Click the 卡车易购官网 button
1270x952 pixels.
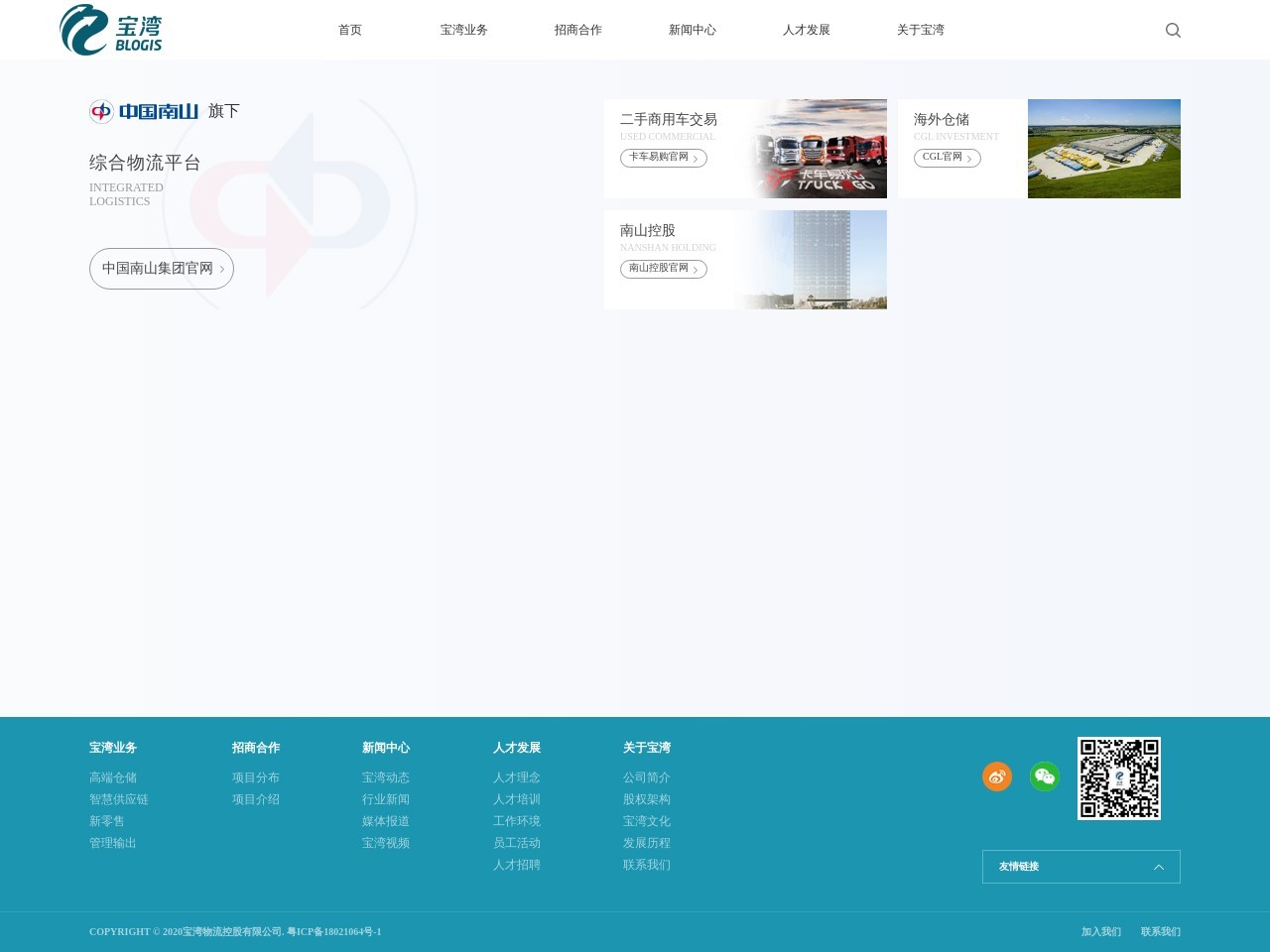coord(664,158)
